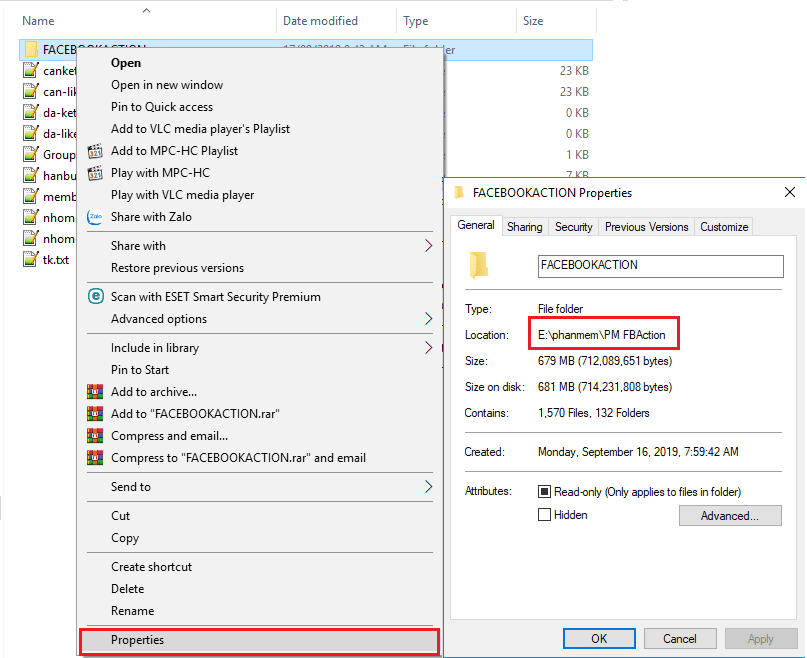Viewport: 807px width, 658px height.
Task: Toggle the Read-only attribute checkbox
Action: 545,492
